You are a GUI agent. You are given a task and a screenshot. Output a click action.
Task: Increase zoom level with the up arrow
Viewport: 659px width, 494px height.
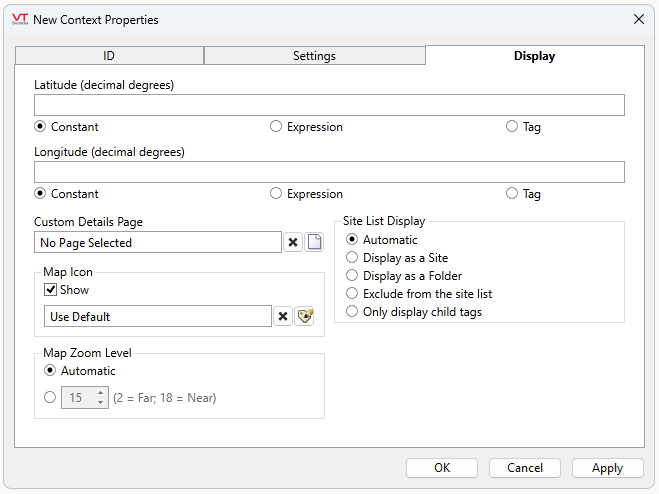pos(100,393)
